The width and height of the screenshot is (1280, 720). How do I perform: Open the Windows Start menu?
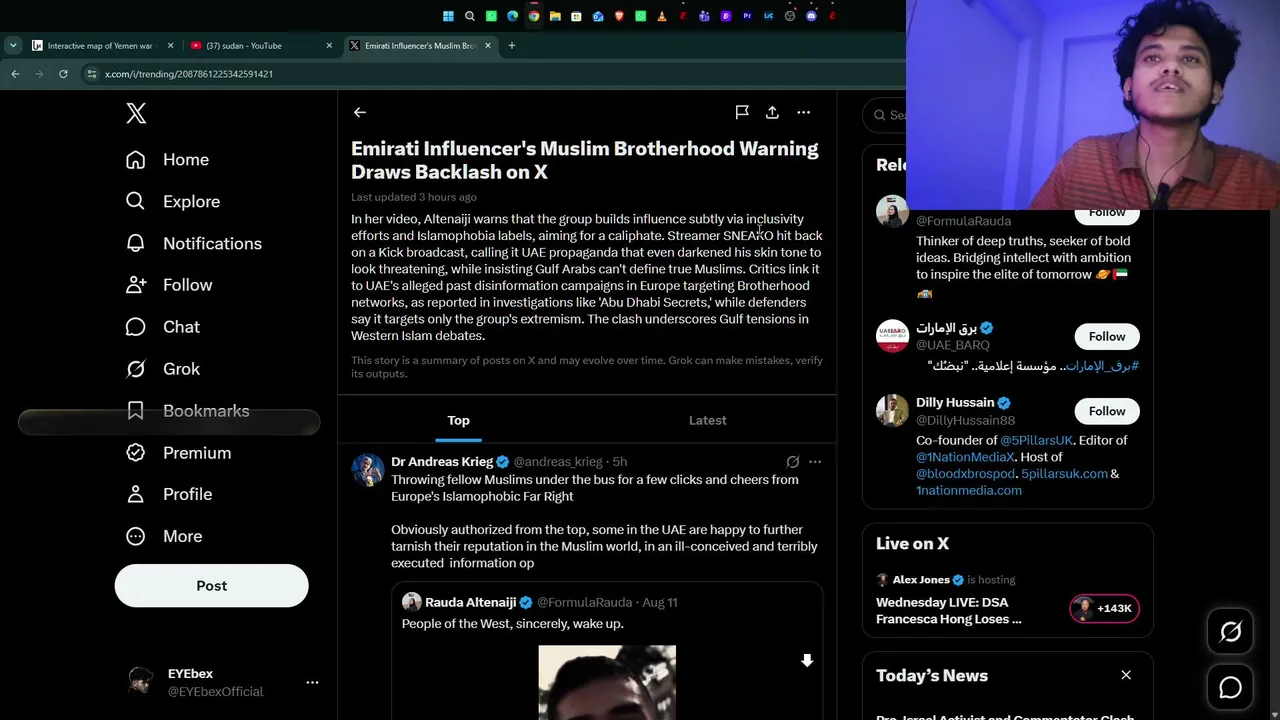point(448,16)
